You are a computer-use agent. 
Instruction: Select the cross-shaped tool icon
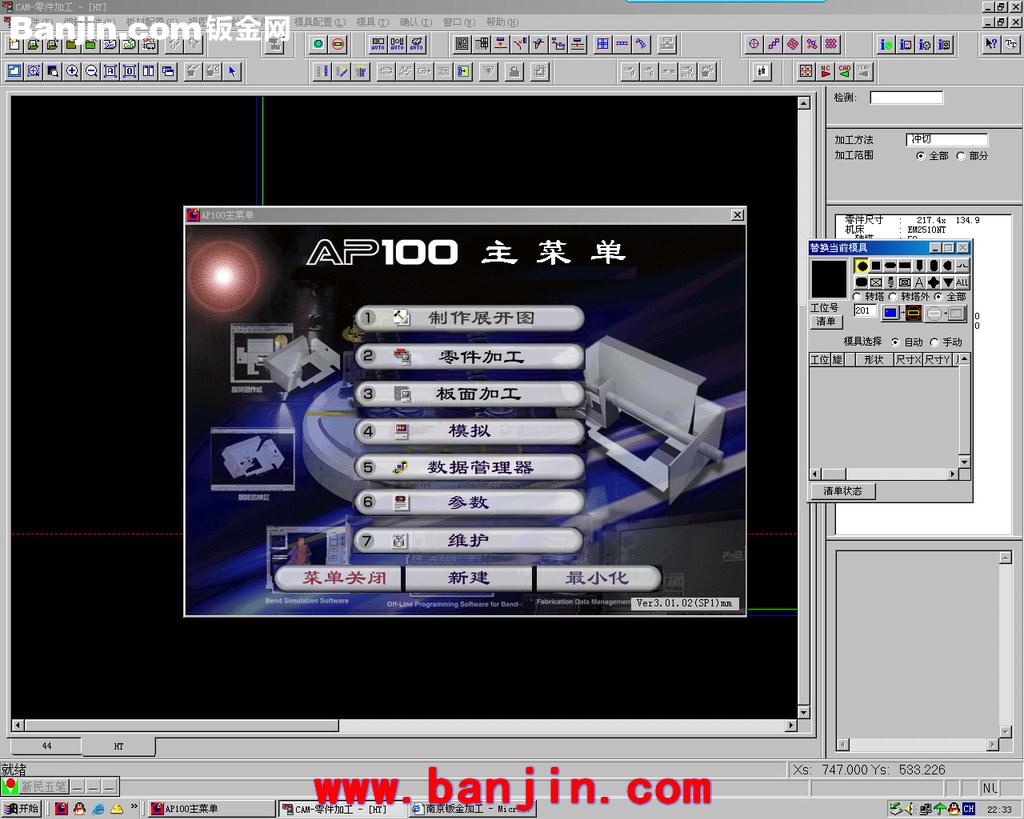tap(933, 282)
